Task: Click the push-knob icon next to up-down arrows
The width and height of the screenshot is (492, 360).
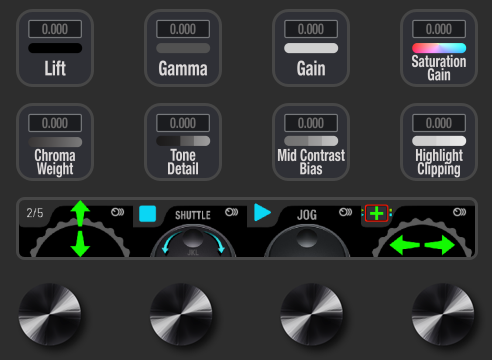Action: click(x=117, y=212)
